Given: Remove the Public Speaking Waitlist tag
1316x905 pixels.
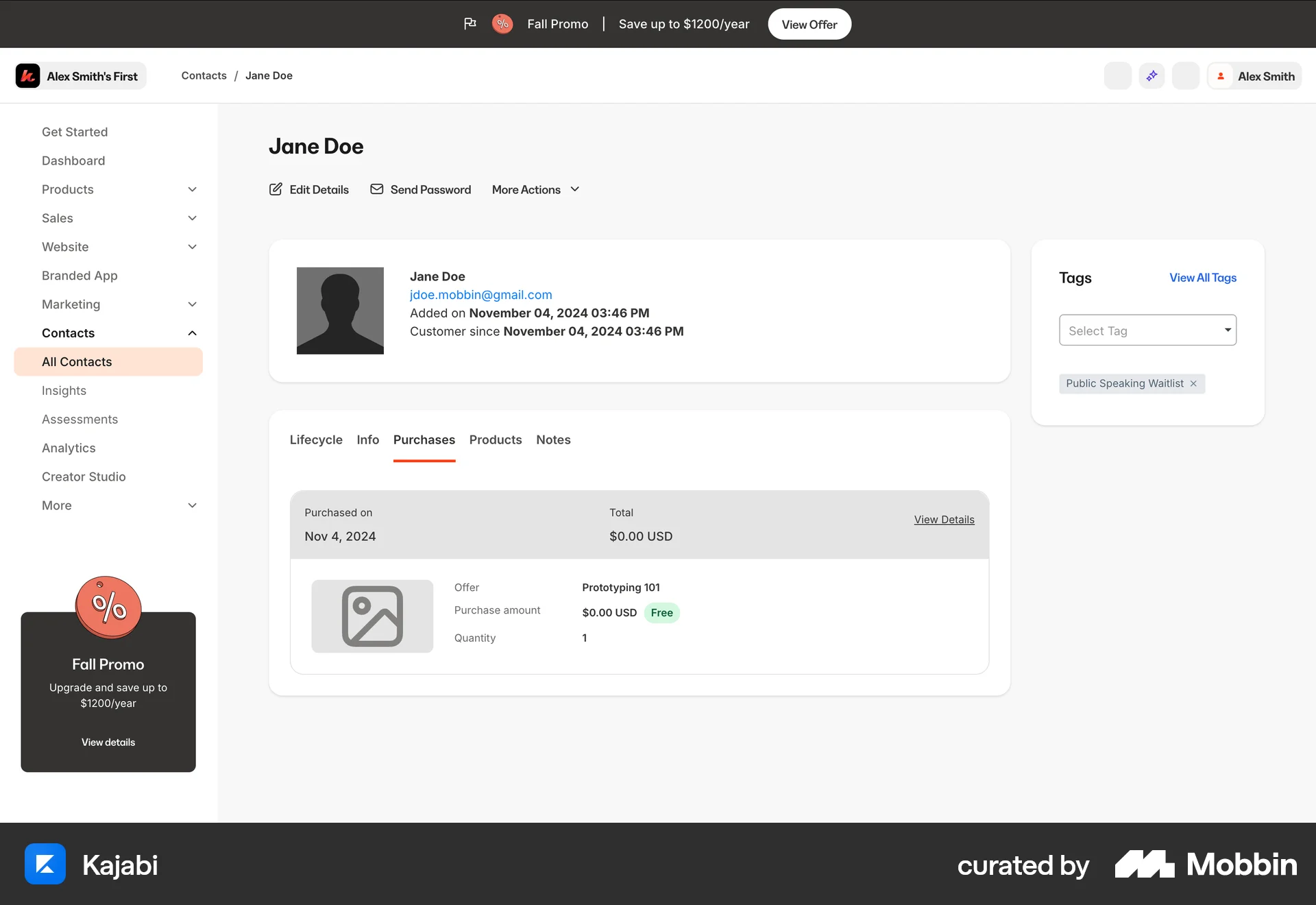Looking at the screenshot, I should [1193, 383].
